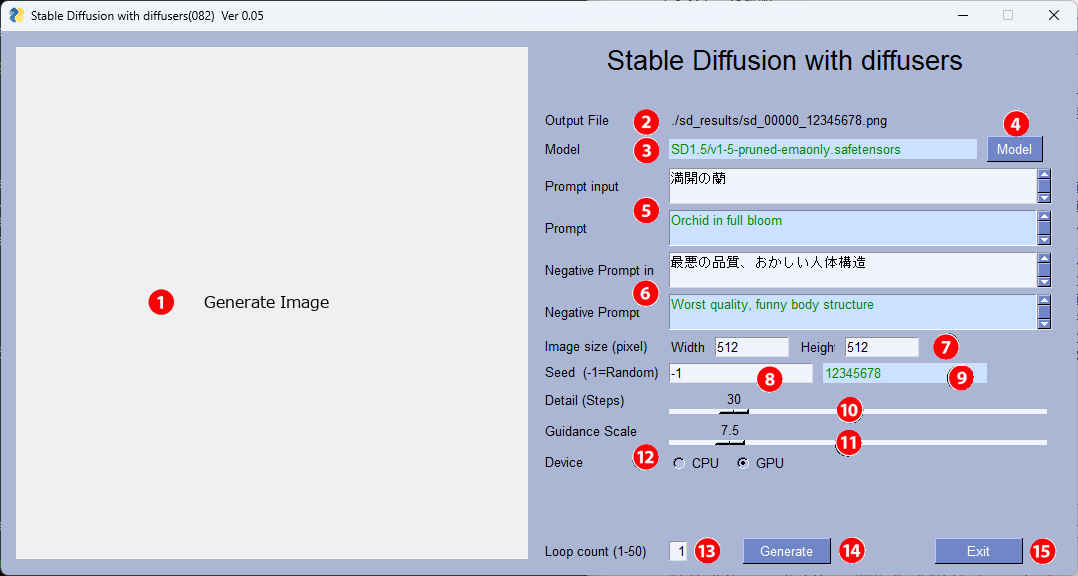Focus the Width input field

point(751,347)
